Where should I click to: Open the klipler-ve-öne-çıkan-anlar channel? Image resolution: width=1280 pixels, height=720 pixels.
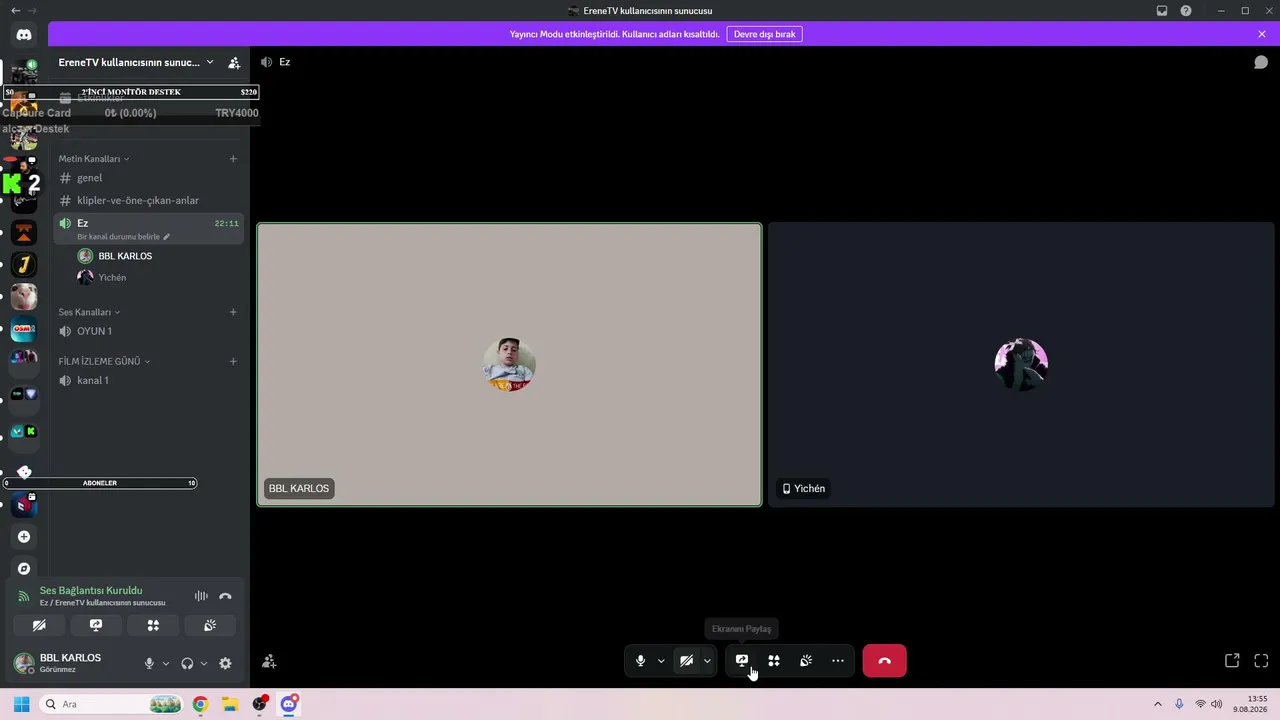click(x=148, y=200)
